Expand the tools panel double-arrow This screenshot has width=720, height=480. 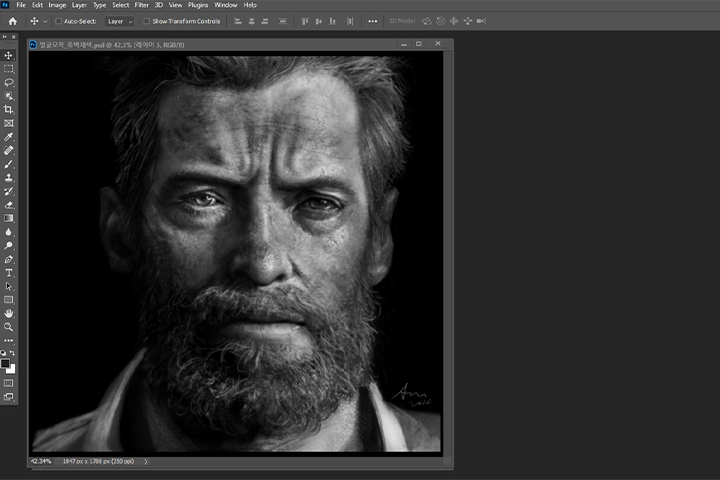[x=4, y=37]
